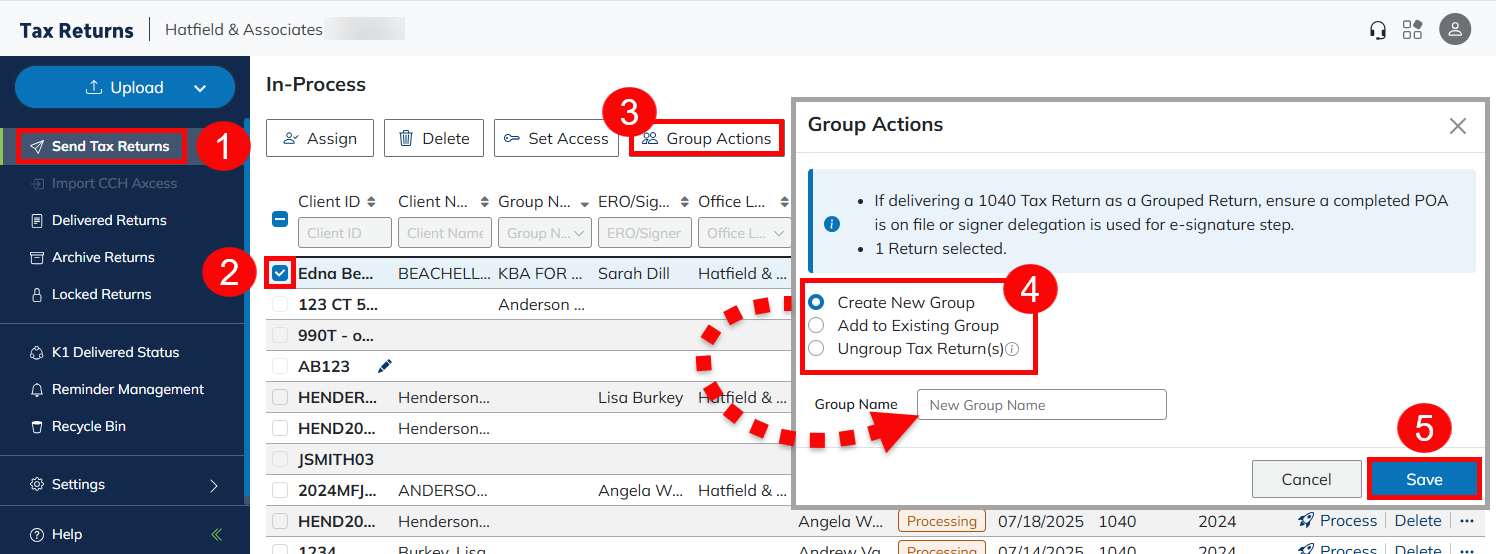Collapse sidebar with double chevron icon
The height and width of the screenshot is (554, 1496).
pos(217,534)
